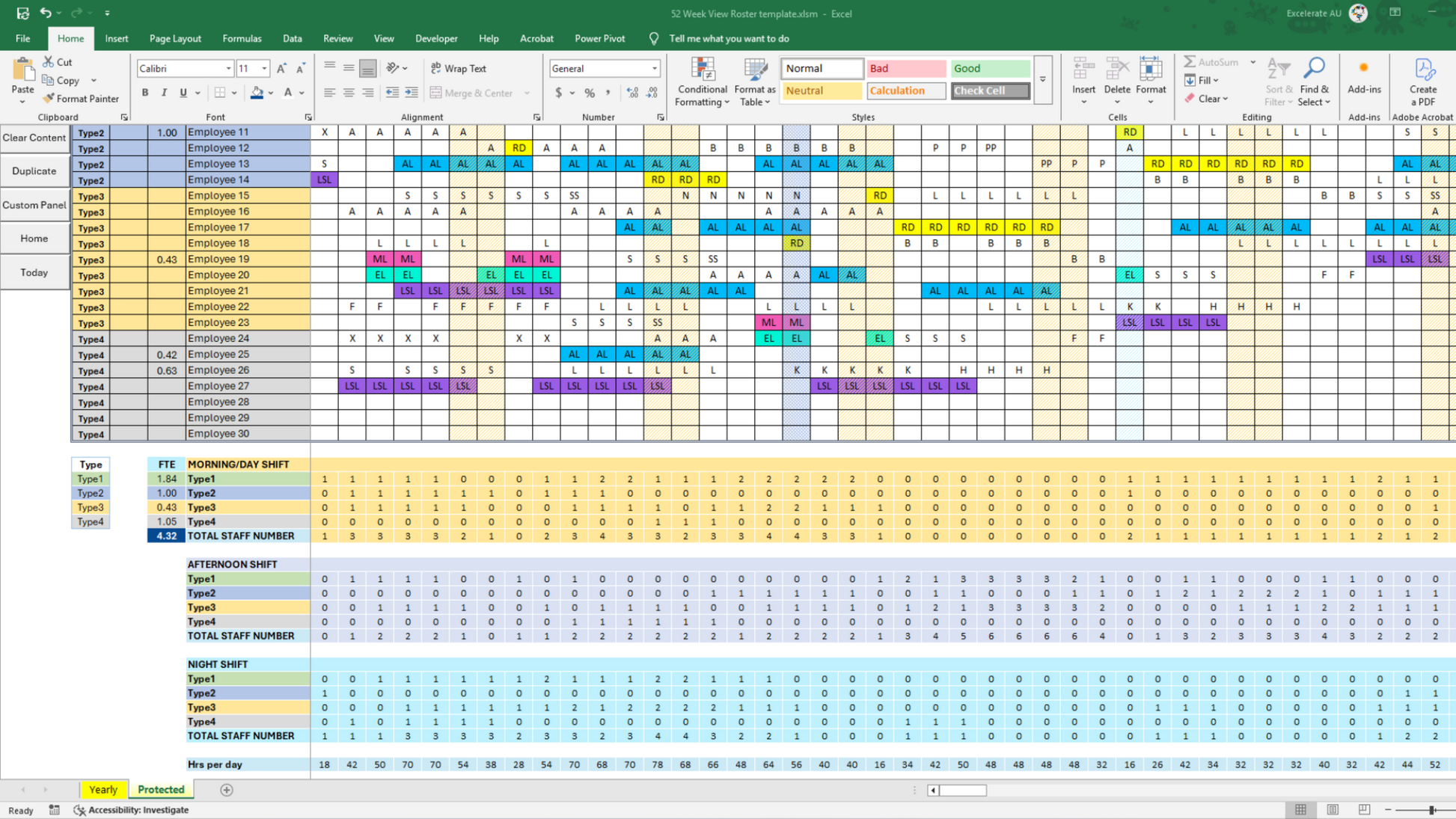Click the AutoSum sigma icon

point(1190,62)
